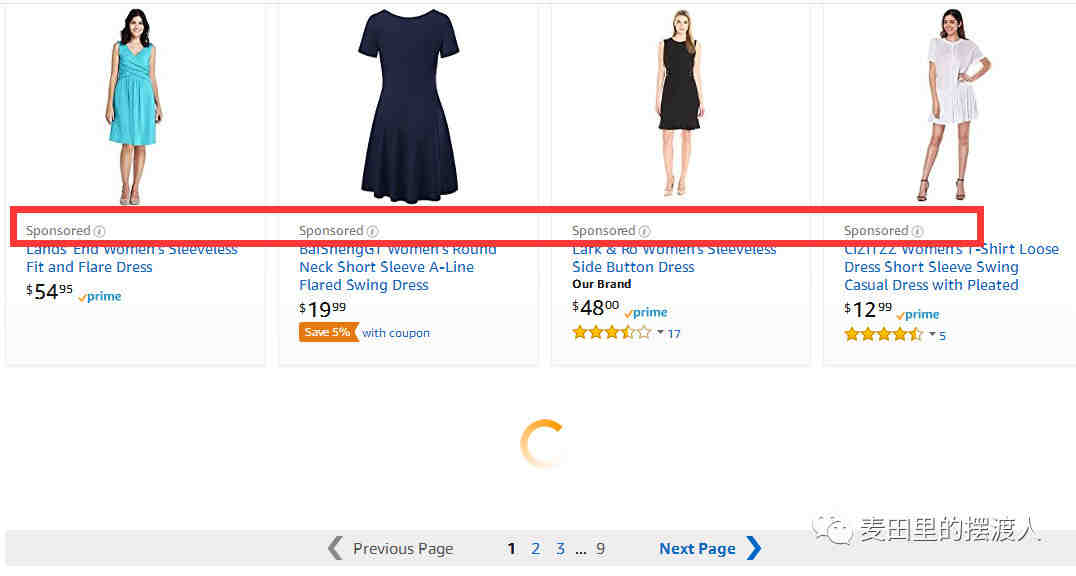Open Lands' End Fit and Flare Dress link
The height and width of the screenshot is (576, 1076).
click(132, 258)
